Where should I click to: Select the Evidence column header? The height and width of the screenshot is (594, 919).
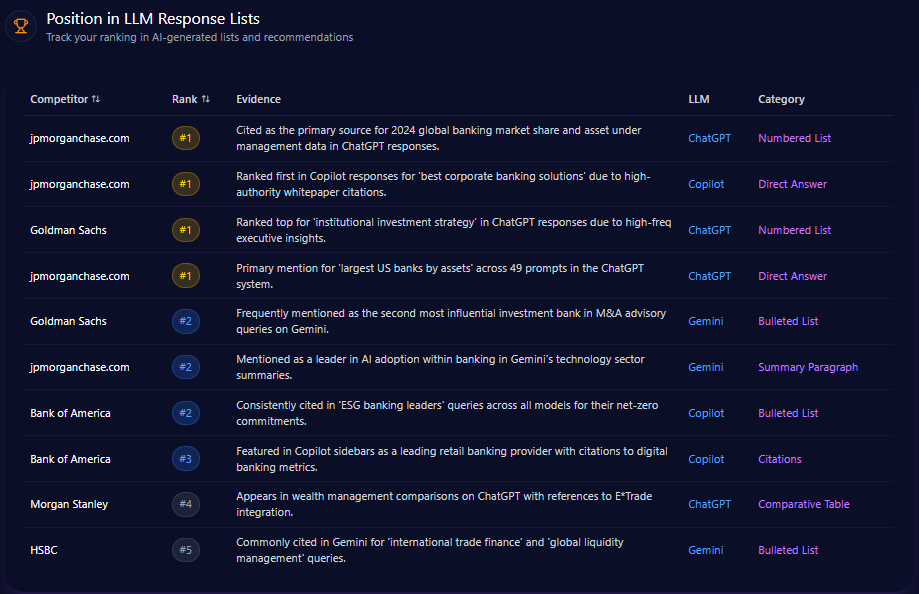tap(258, 99)
